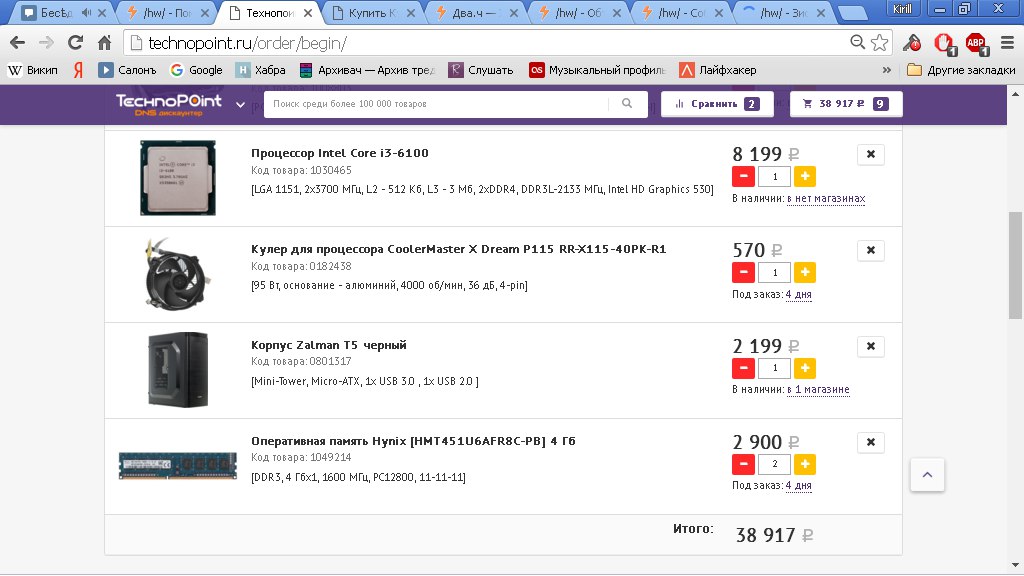
Task: Open the Хабра bookmark
Action: click(261, 70)
